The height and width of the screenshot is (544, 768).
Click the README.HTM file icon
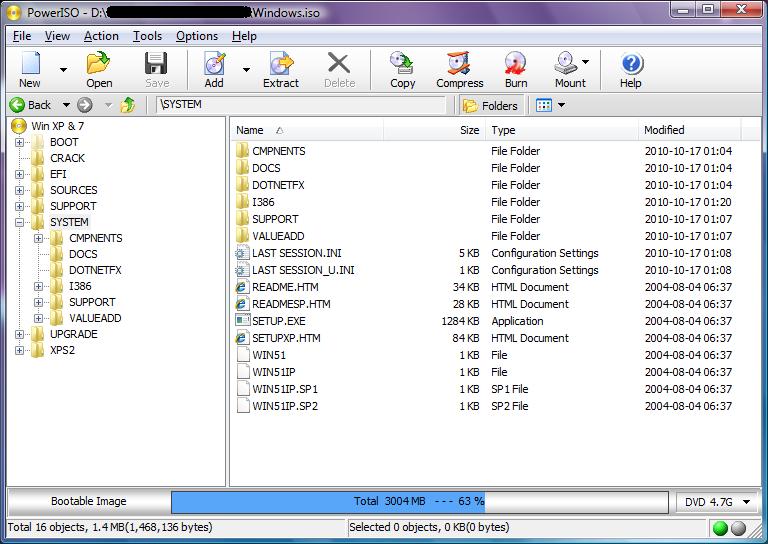(242, 287)
